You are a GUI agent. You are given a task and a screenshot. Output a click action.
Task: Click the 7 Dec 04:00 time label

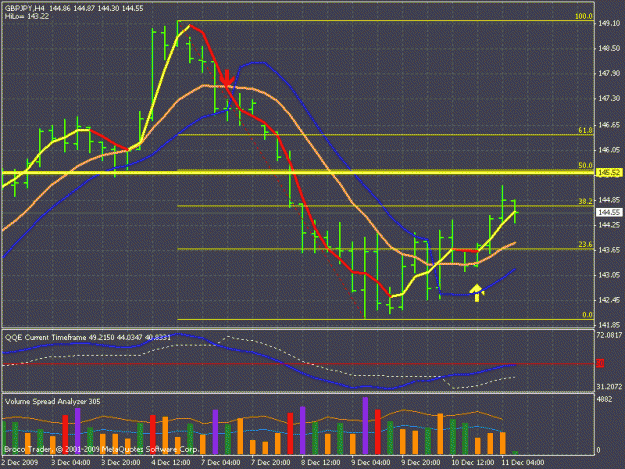pos(220,462)
